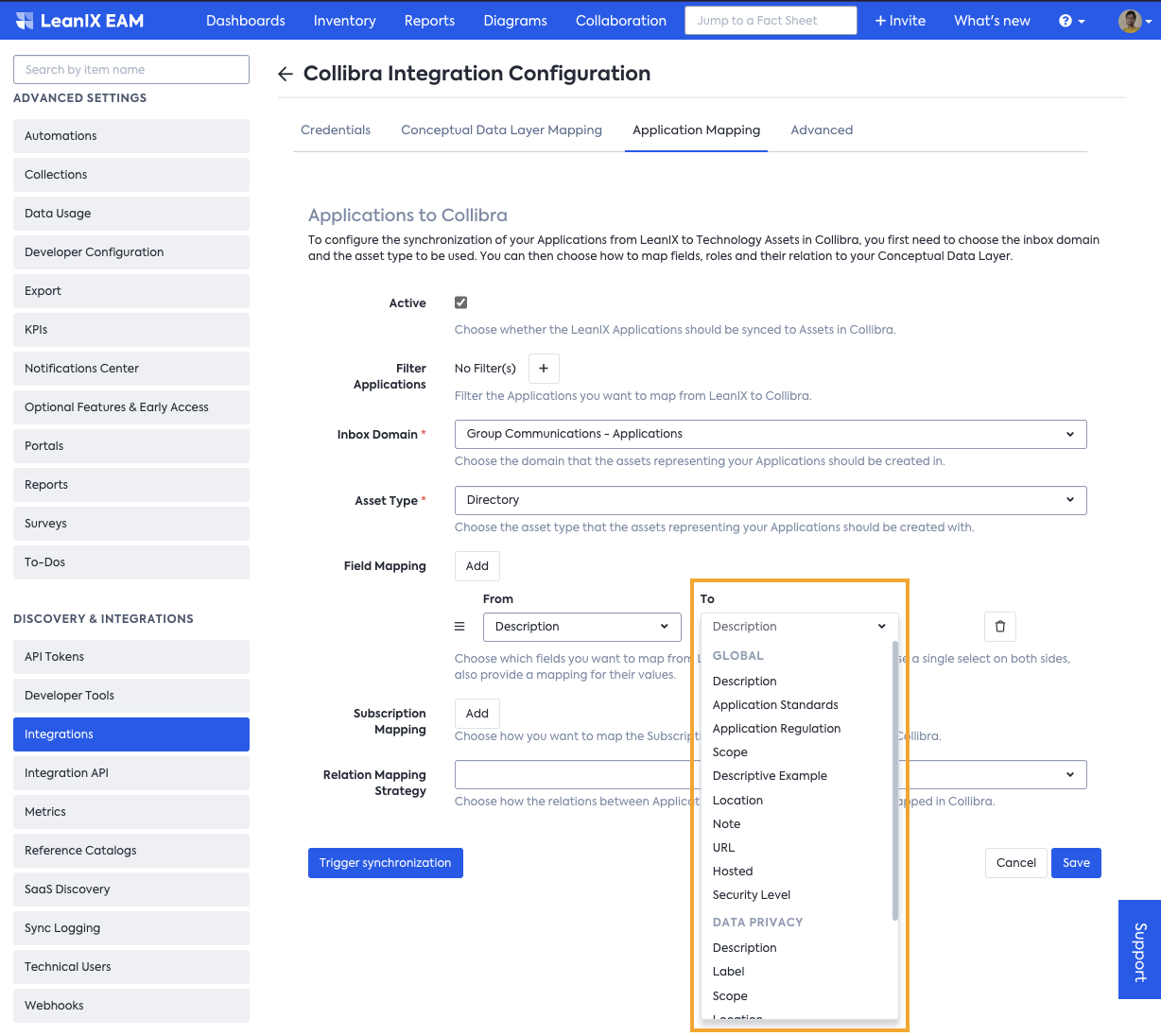
Task: Save the configuration
Action: coord(1076,863)
